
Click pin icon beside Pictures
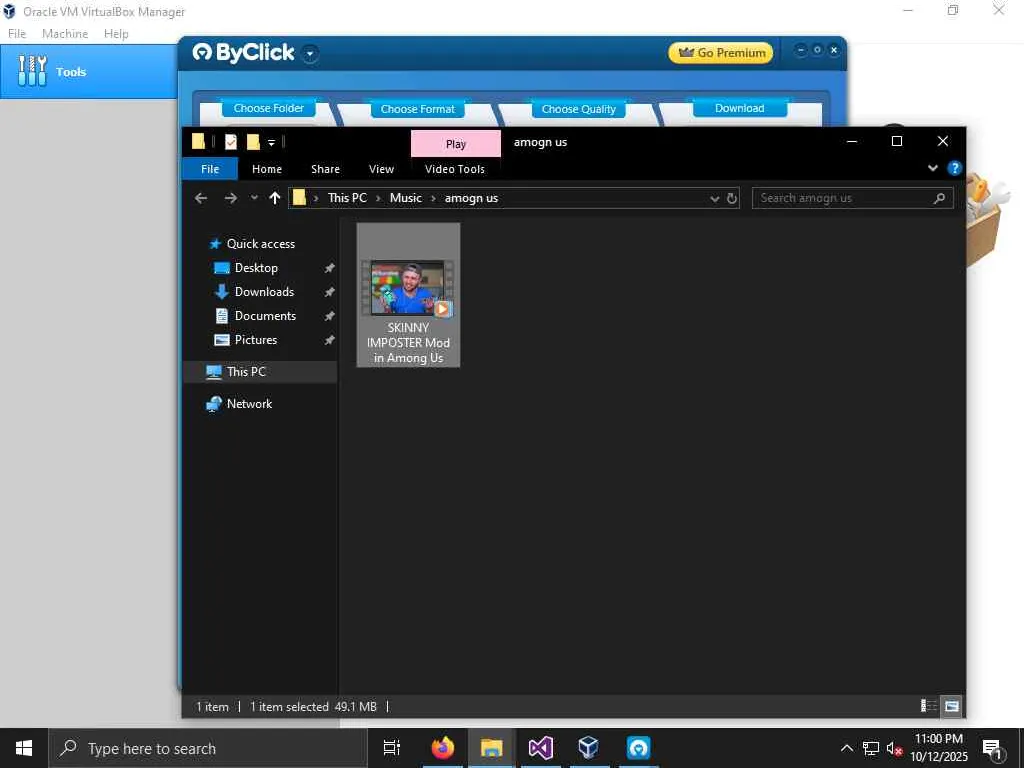click(x=329, y=340)
